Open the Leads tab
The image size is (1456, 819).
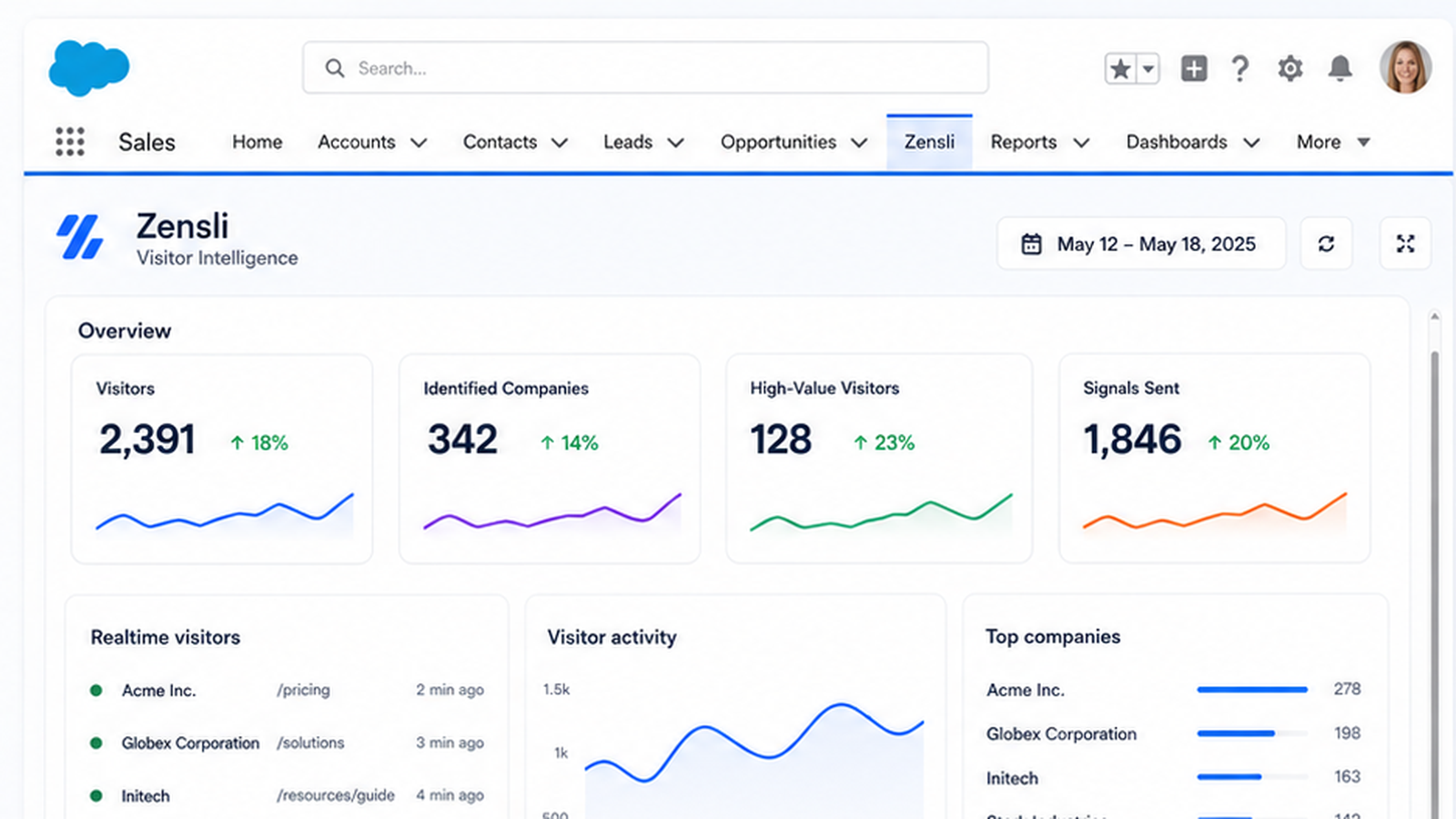(x=628, y=142)
